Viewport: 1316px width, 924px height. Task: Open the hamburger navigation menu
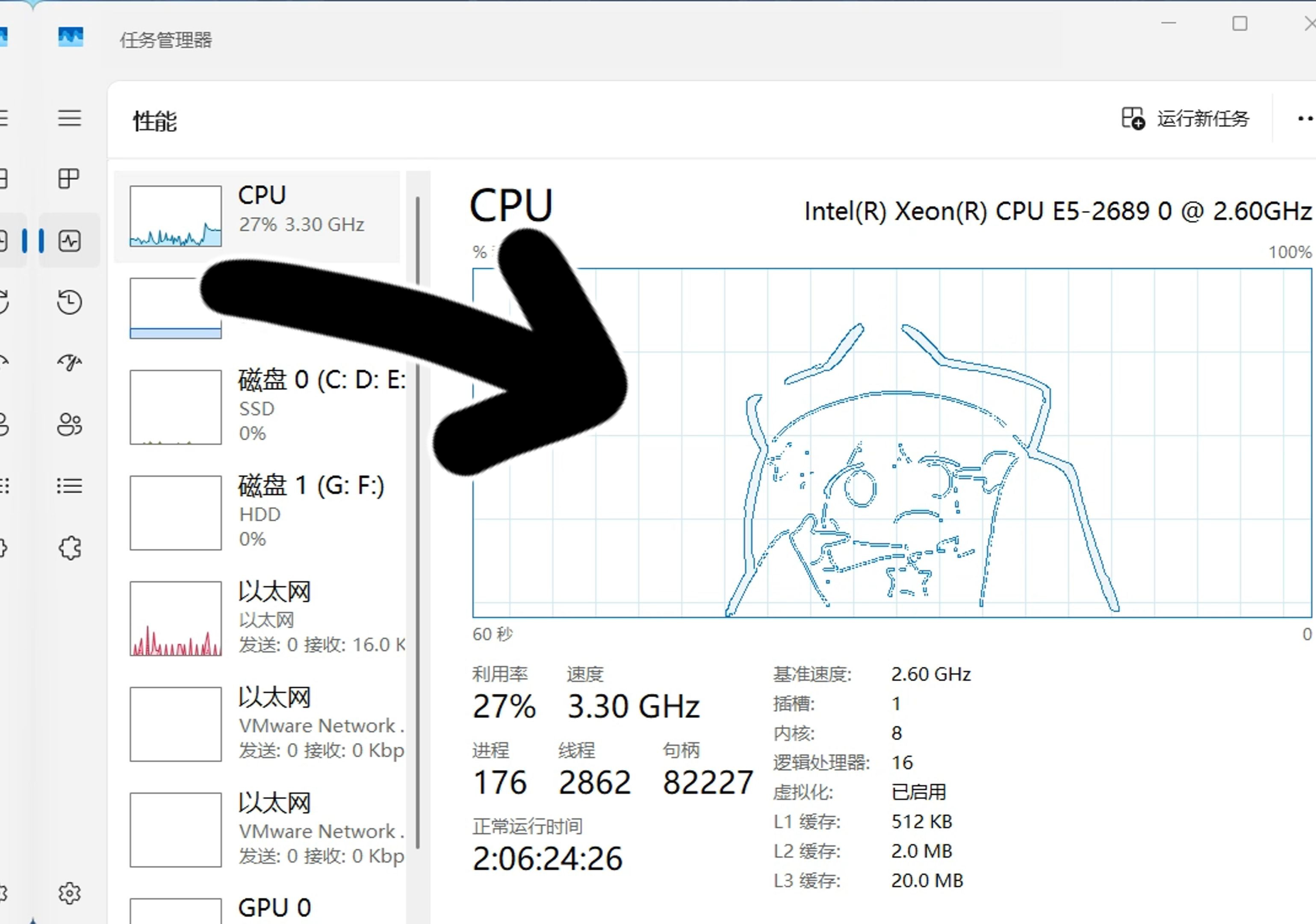tap(69, 118)
